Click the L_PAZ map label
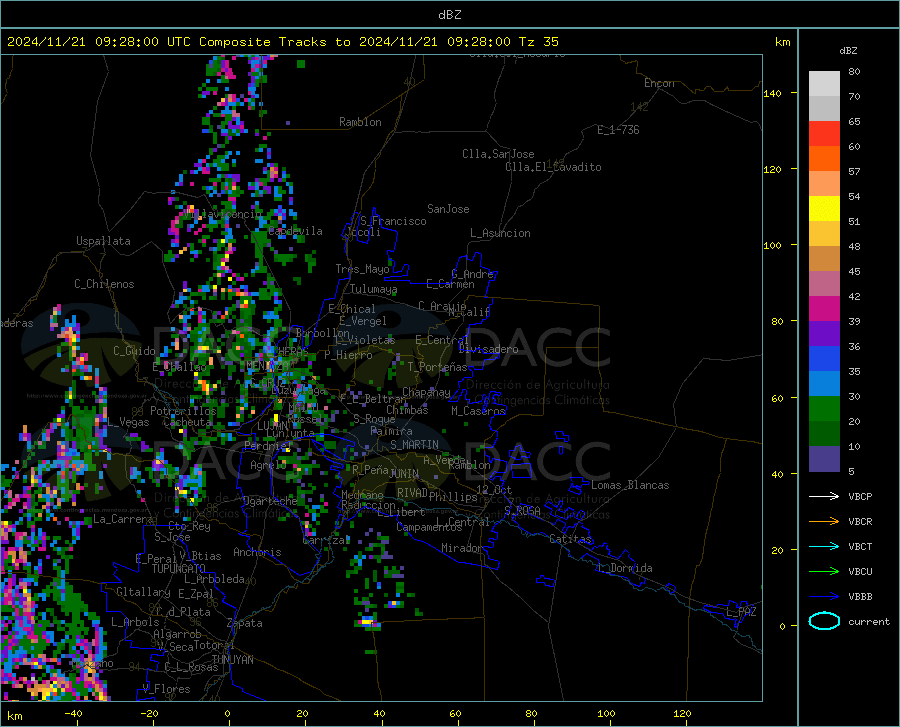 pyautogui.click(x=741, y=612)
